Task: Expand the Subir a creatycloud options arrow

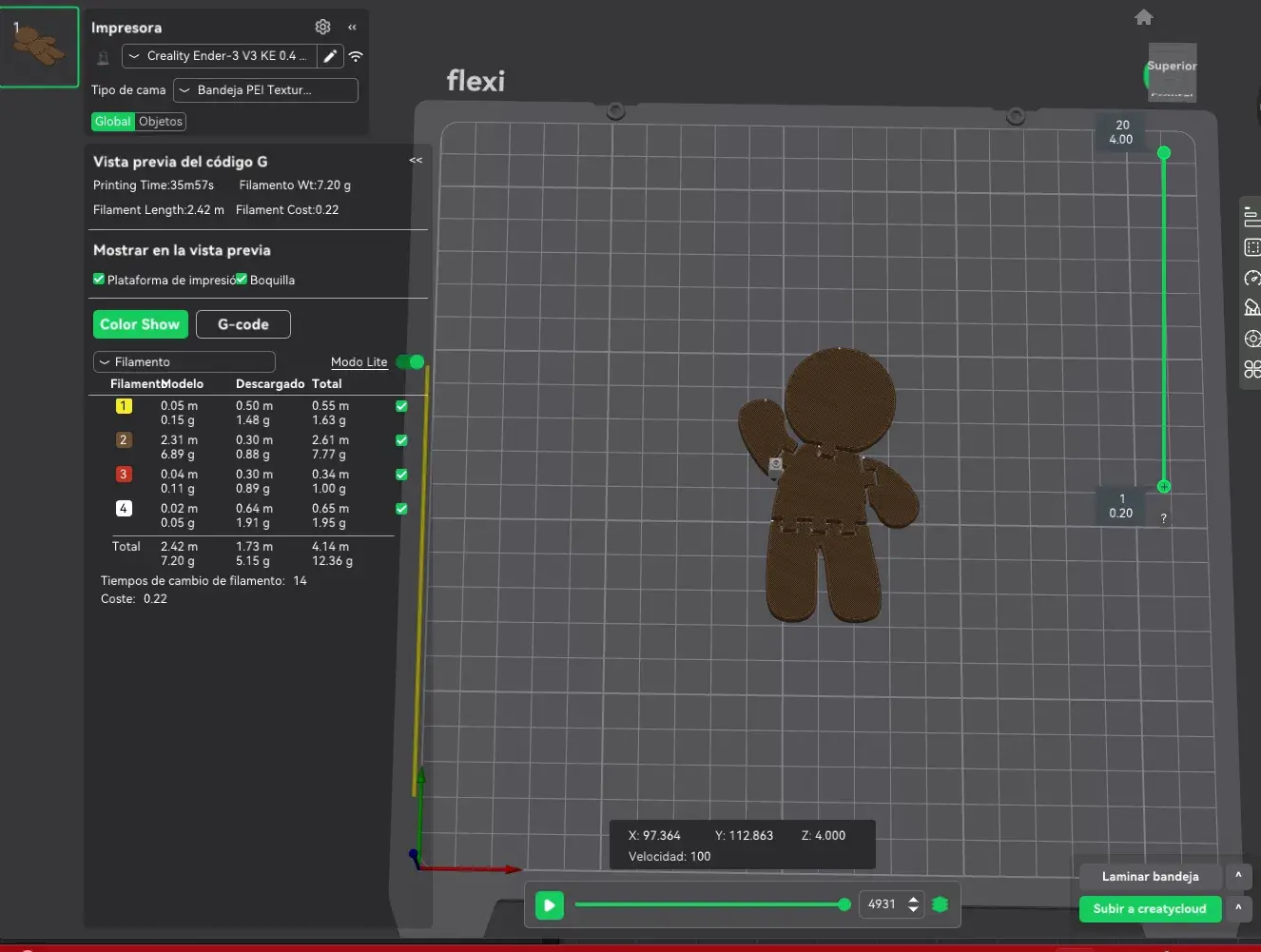Action: click(1238, 908)
